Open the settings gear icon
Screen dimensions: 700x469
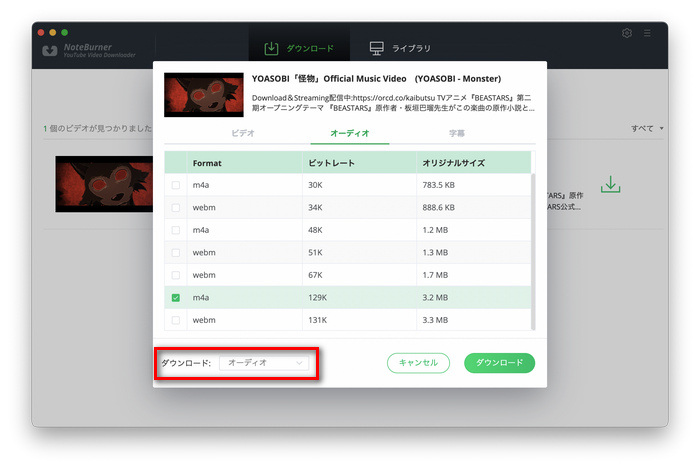tap(626, 33)
